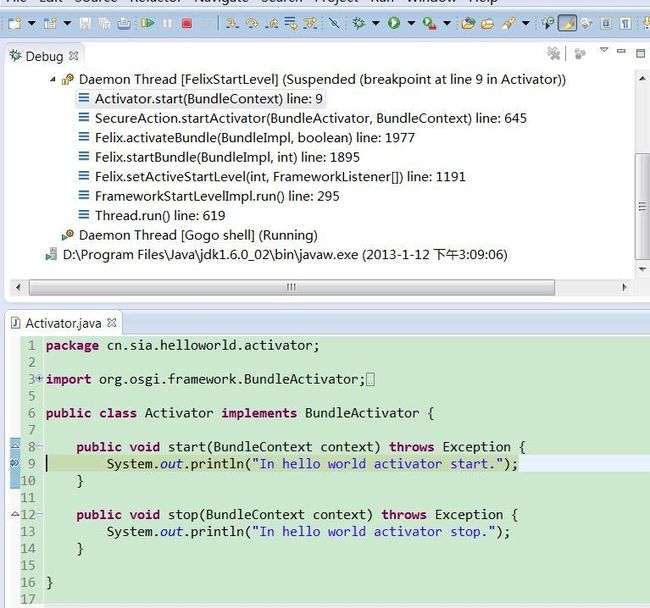Click the Search flashlight icon
Image resolution: width=650 pixels, height=608 pixels.
point(508,23)
